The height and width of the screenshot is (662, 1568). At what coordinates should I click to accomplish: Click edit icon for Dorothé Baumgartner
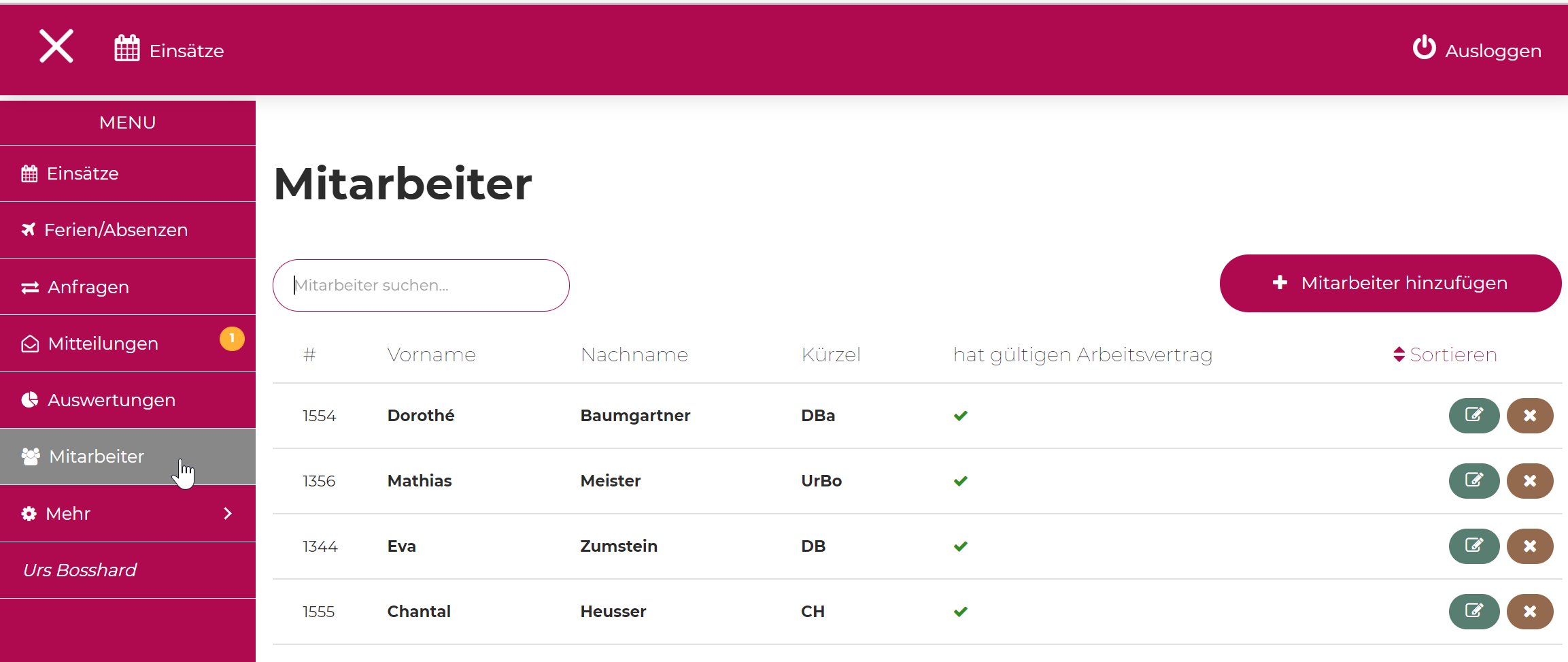click(1473, 416)
